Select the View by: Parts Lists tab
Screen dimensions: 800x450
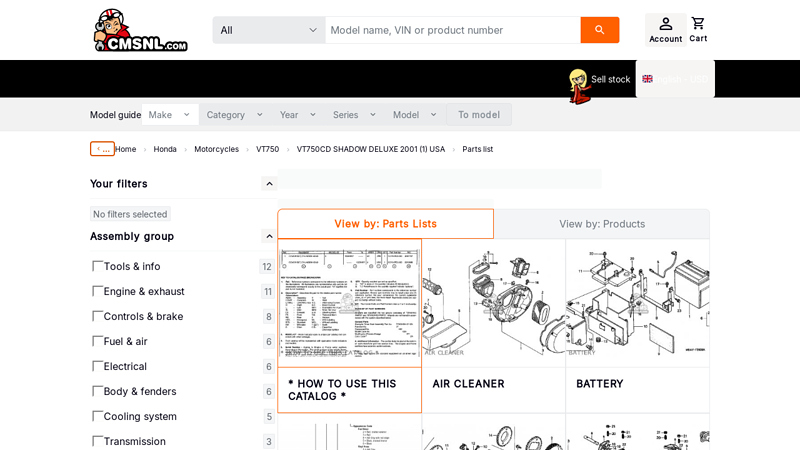click(x=386, y=224)
